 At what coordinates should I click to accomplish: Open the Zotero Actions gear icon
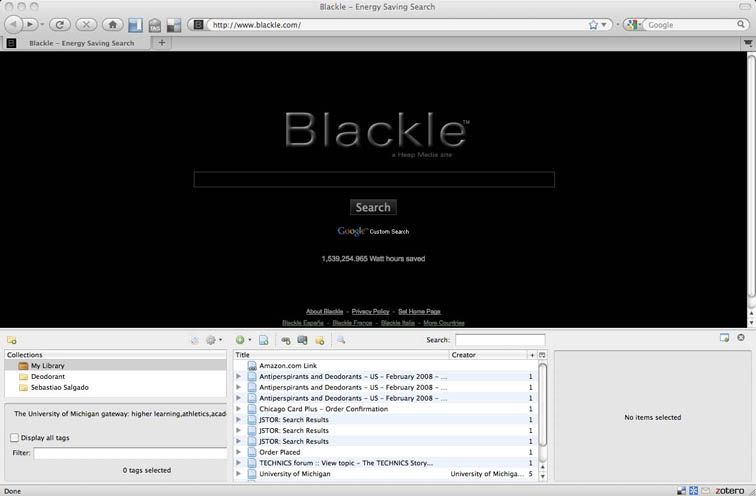[x=211, y=340]
